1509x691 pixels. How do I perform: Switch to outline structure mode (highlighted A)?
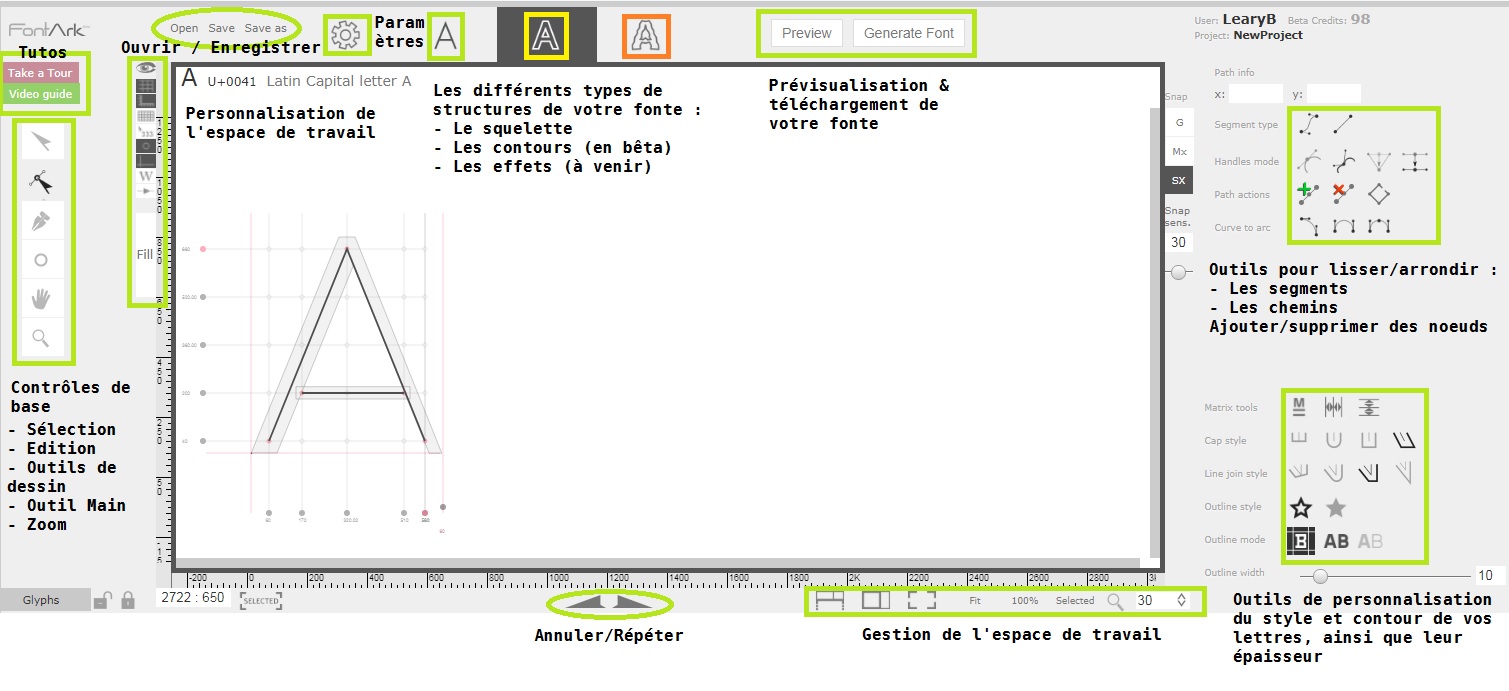546,36
